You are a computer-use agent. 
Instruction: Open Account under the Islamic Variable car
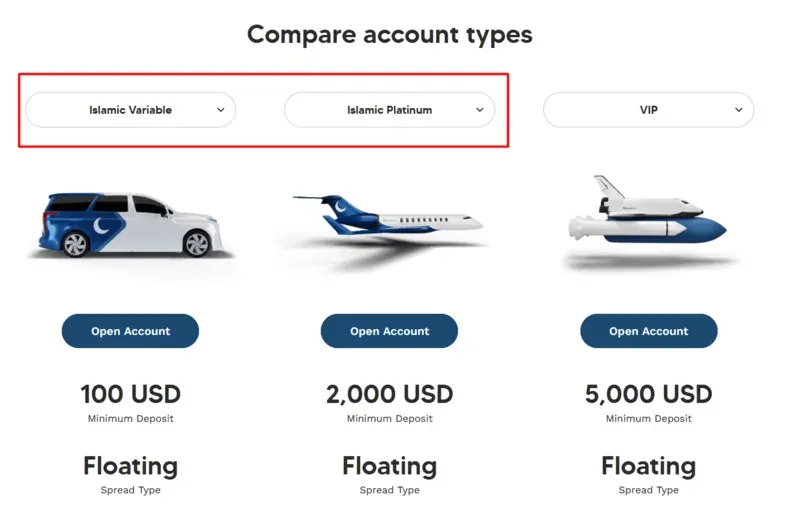tap(130, 331)
